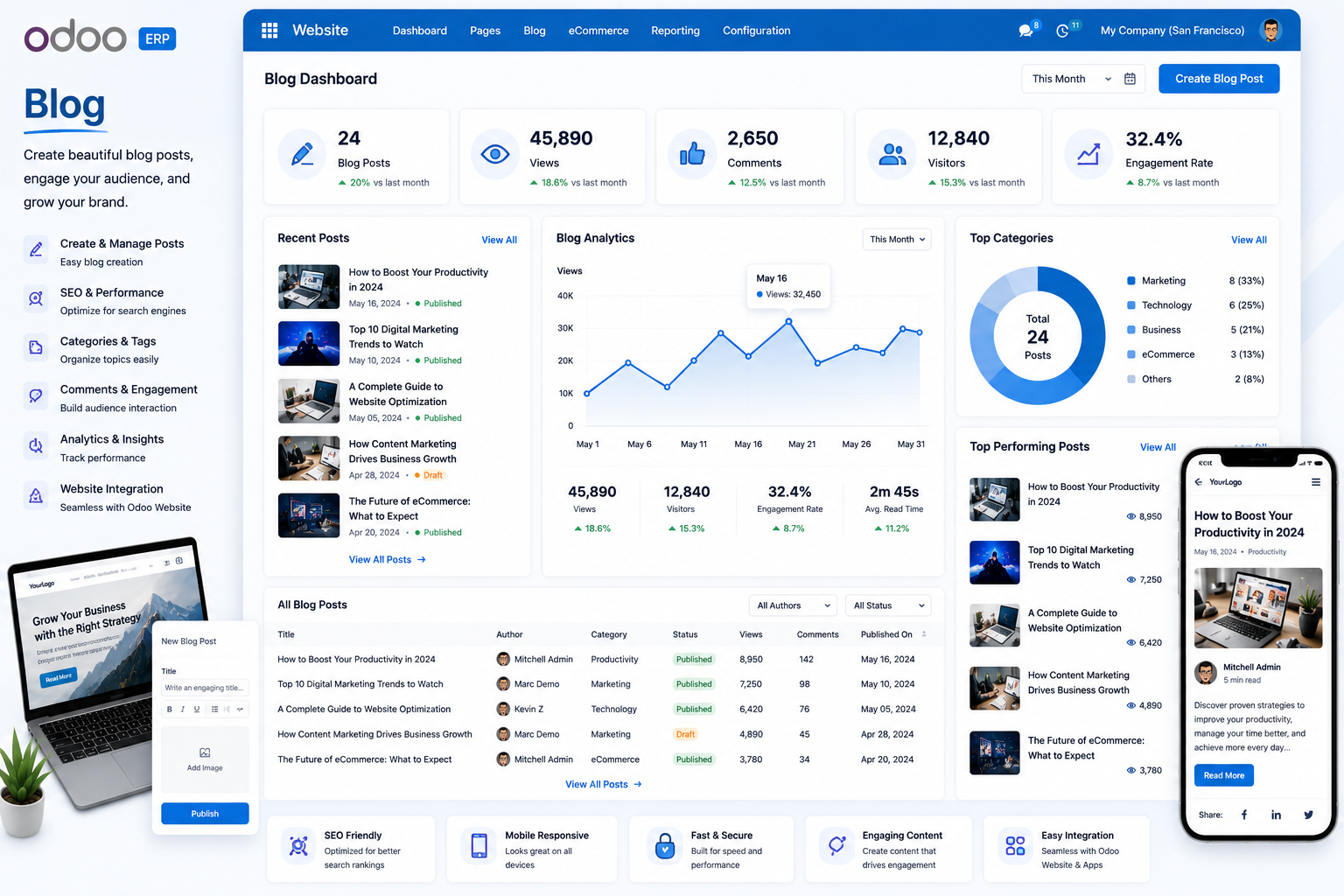This screenshot has width=1344, height=896.
Task: Open the Blog menu
Action: coord(535,31)
